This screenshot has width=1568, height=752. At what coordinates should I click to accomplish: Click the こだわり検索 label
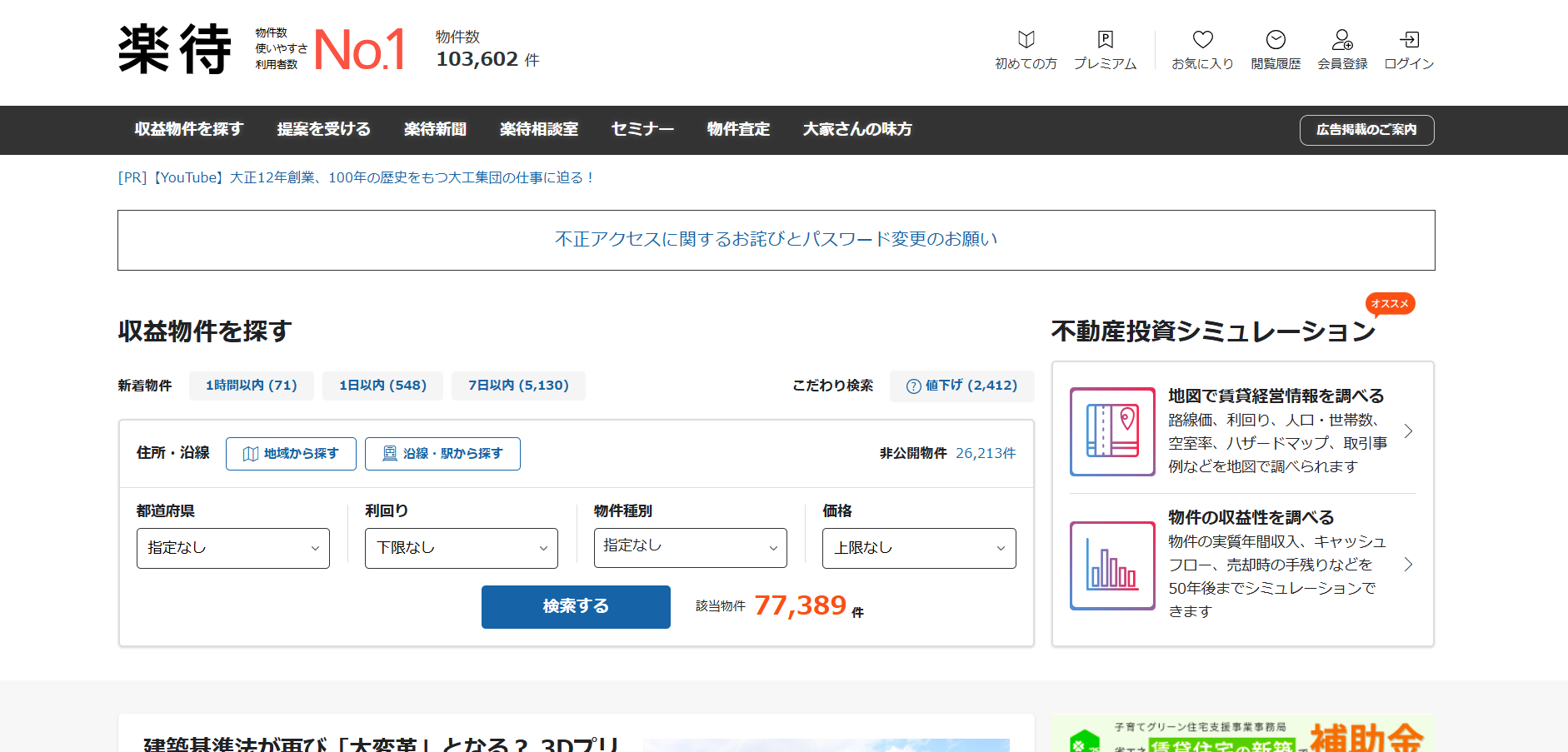(x=833, y=386)
